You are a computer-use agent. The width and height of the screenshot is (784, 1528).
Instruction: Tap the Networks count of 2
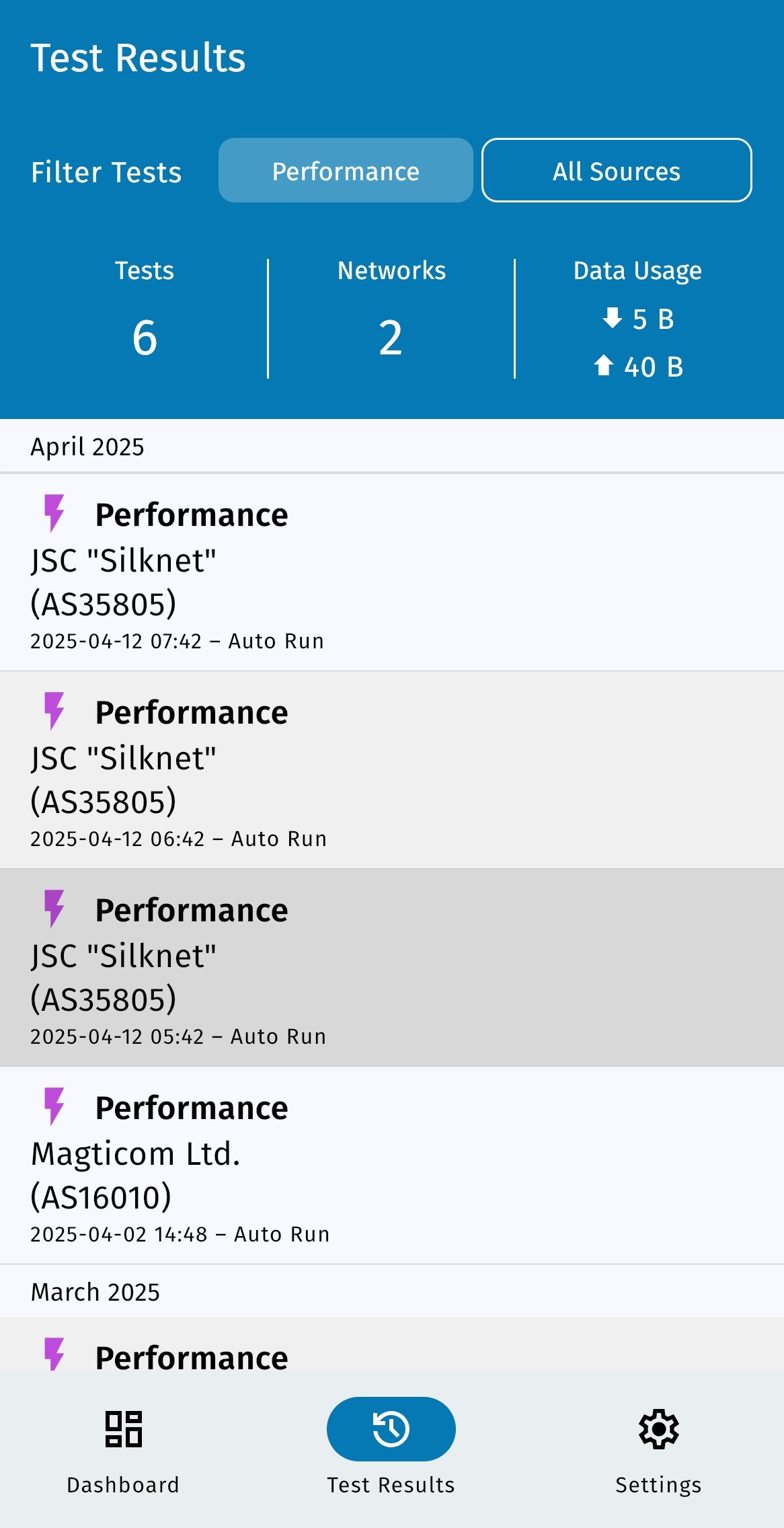[391, 338]
